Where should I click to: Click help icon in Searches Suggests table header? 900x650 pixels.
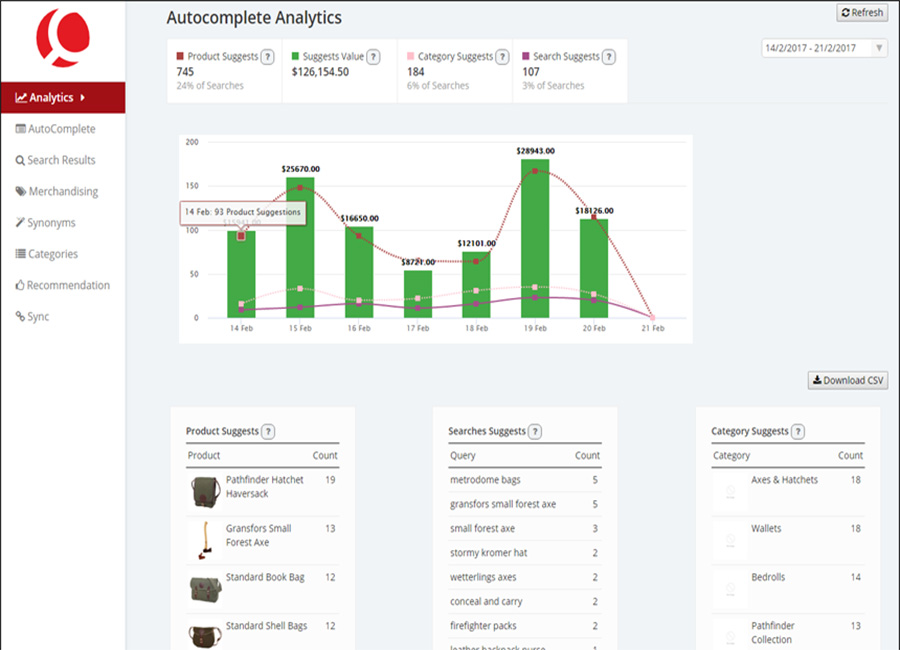[535, 431]
